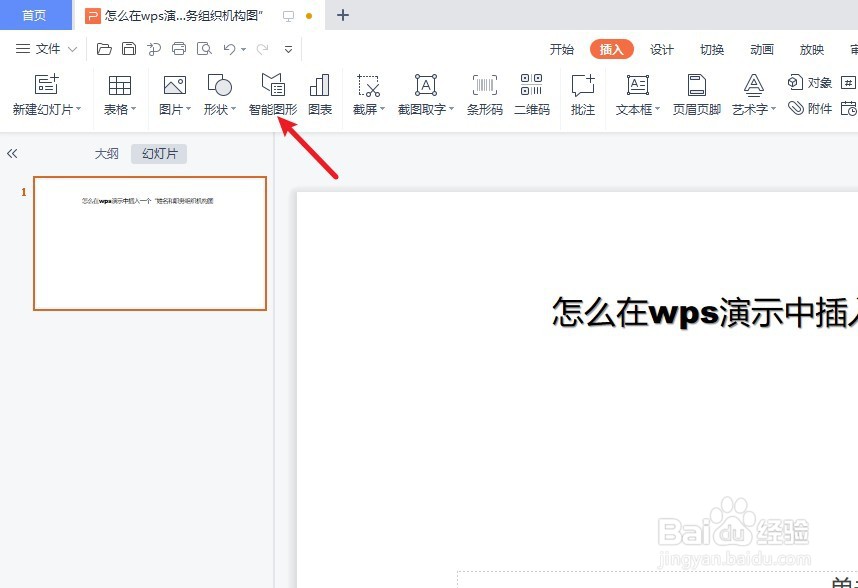The width and height of the screenshot is (858, 588).
Task: Go to the 切换 transitions tab
Action: point(712,50)
